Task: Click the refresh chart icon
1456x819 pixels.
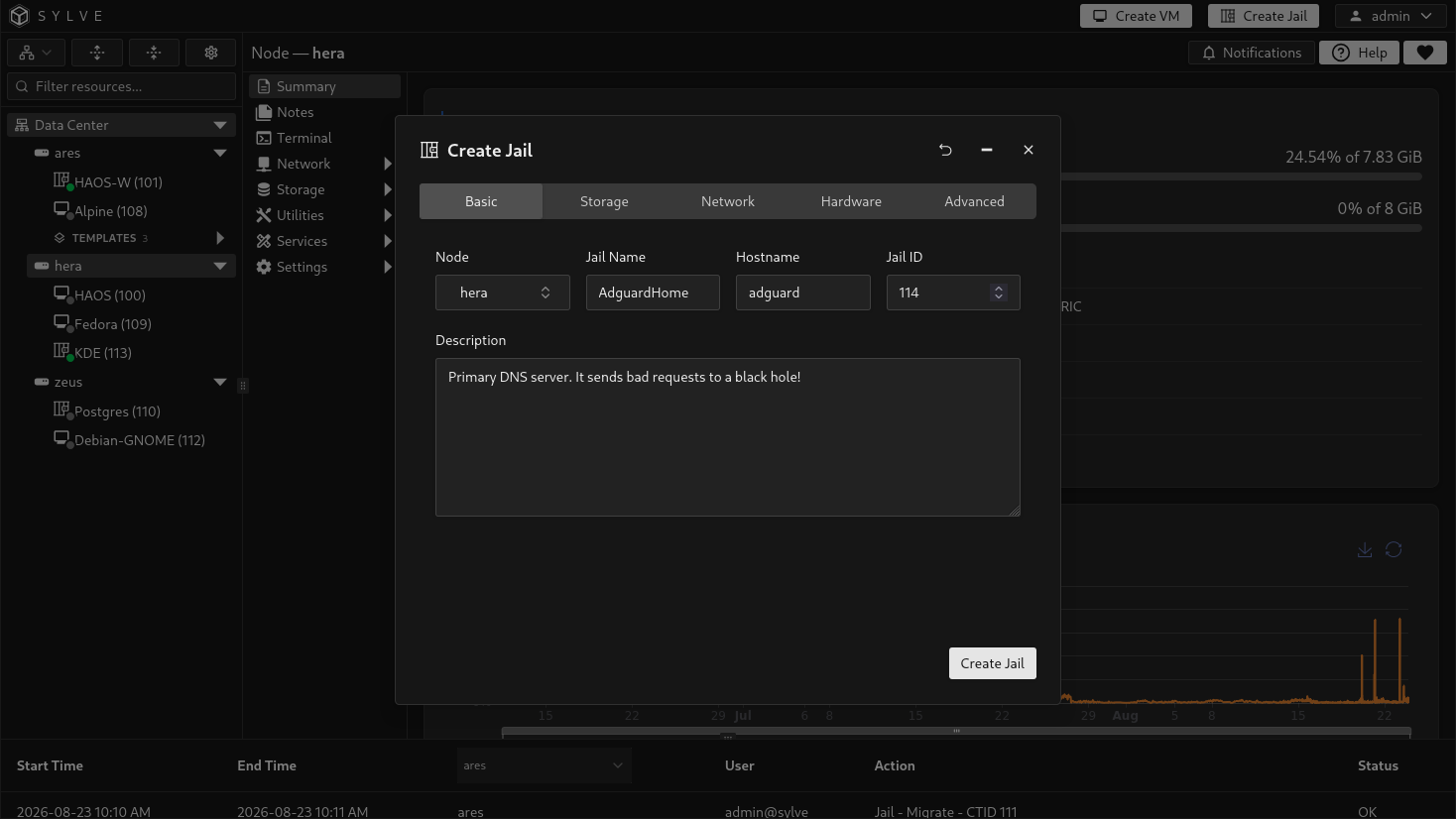Action: pyautogui.click(x=1394, y=549)
